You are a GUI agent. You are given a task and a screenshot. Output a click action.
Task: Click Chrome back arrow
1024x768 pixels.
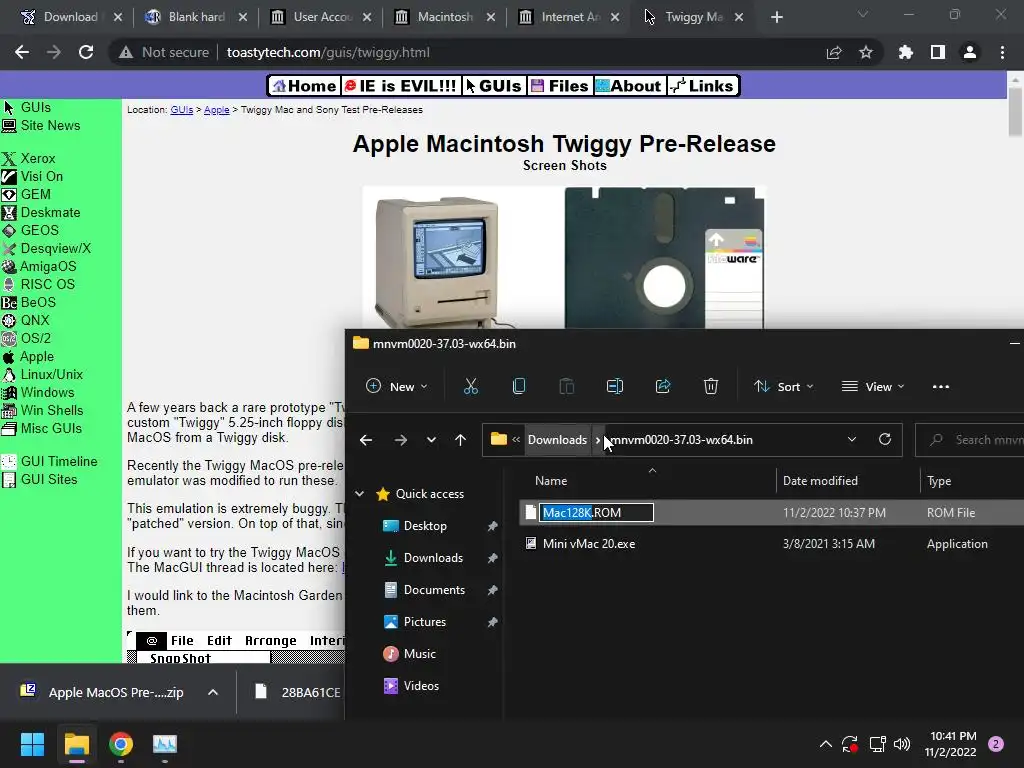(x=22, y=52)
